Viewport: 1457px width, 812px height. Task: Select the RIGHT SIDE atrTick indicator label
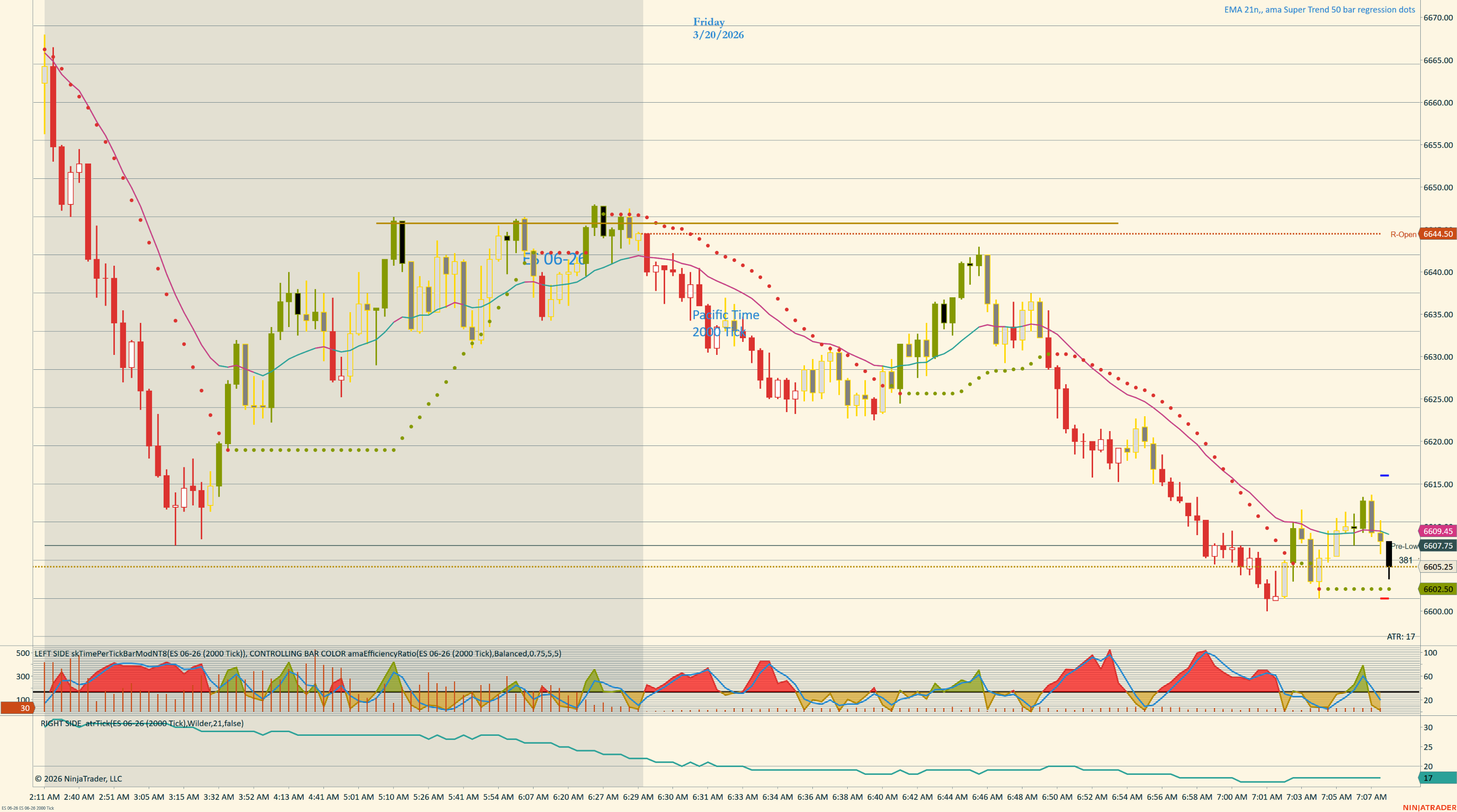click(x=142, y=723)
